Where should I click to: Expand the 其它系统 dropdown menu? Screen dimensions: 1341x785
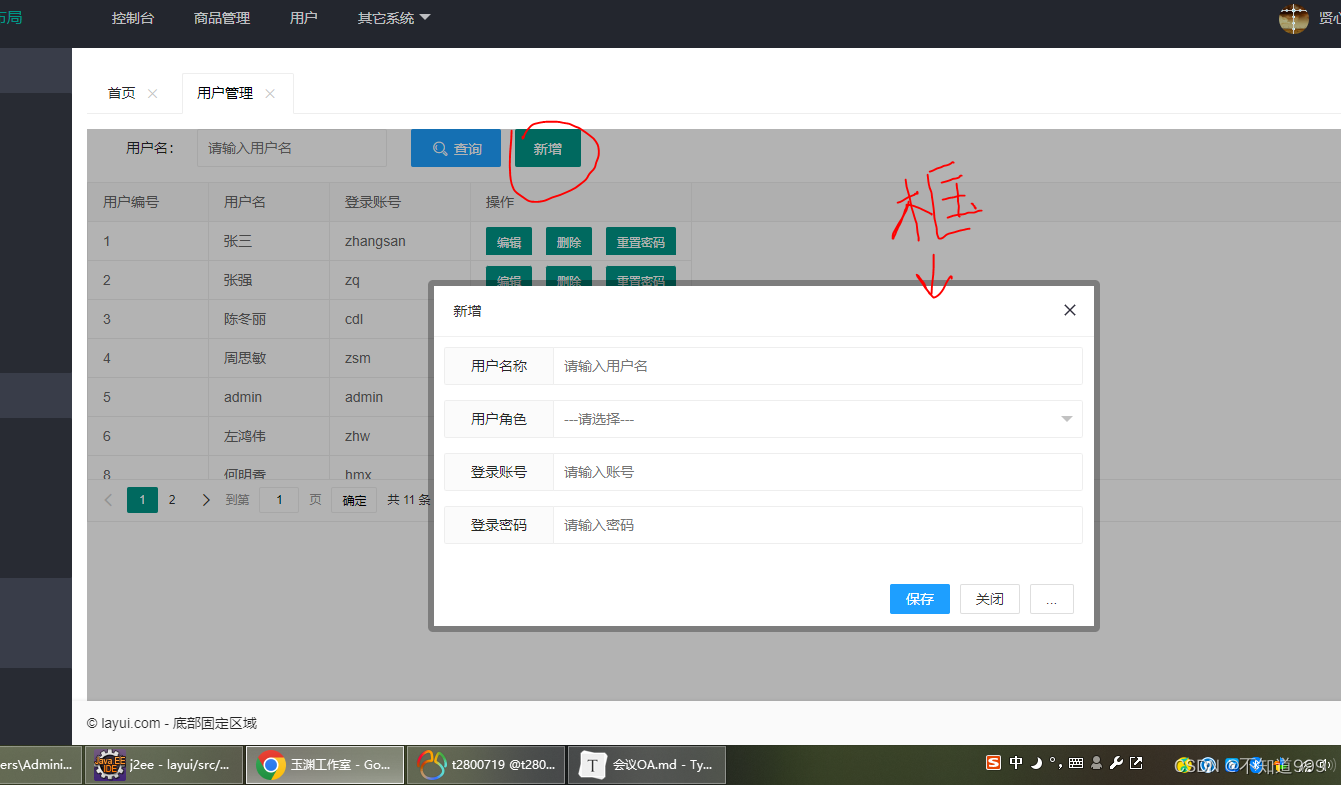pyautogui.click(x=394, y=18)
